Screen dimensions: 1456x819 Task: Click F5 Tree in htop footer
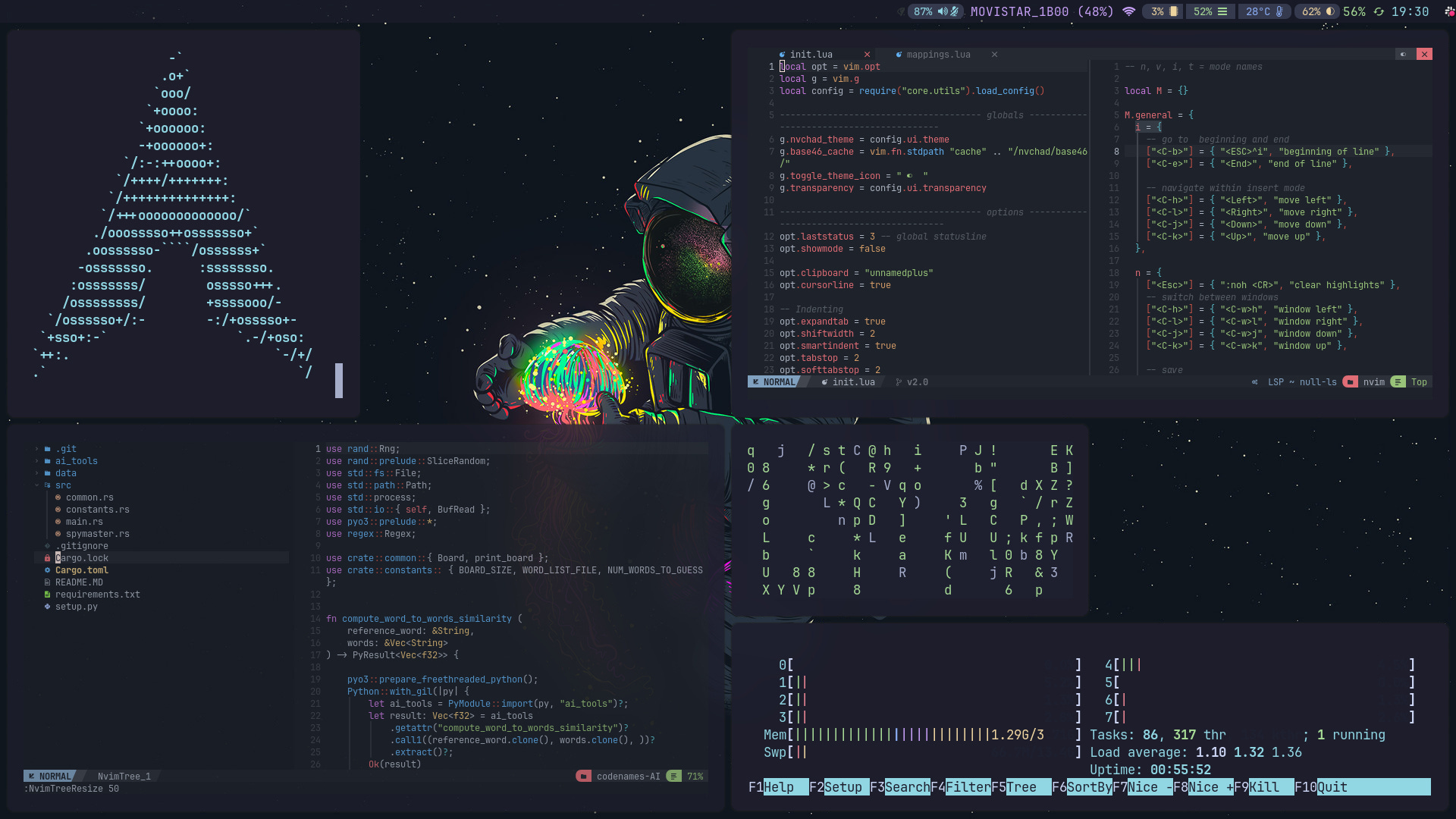1021,787
